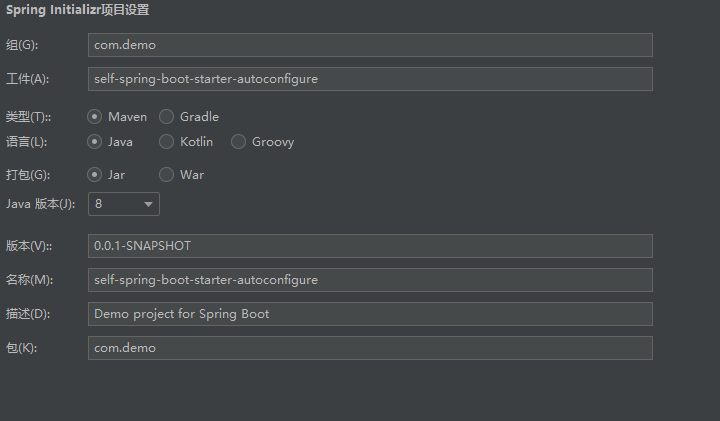This screenshot has height=421, width=720.
Task: Click the 语言(L) label
Action: click(26, 142)
